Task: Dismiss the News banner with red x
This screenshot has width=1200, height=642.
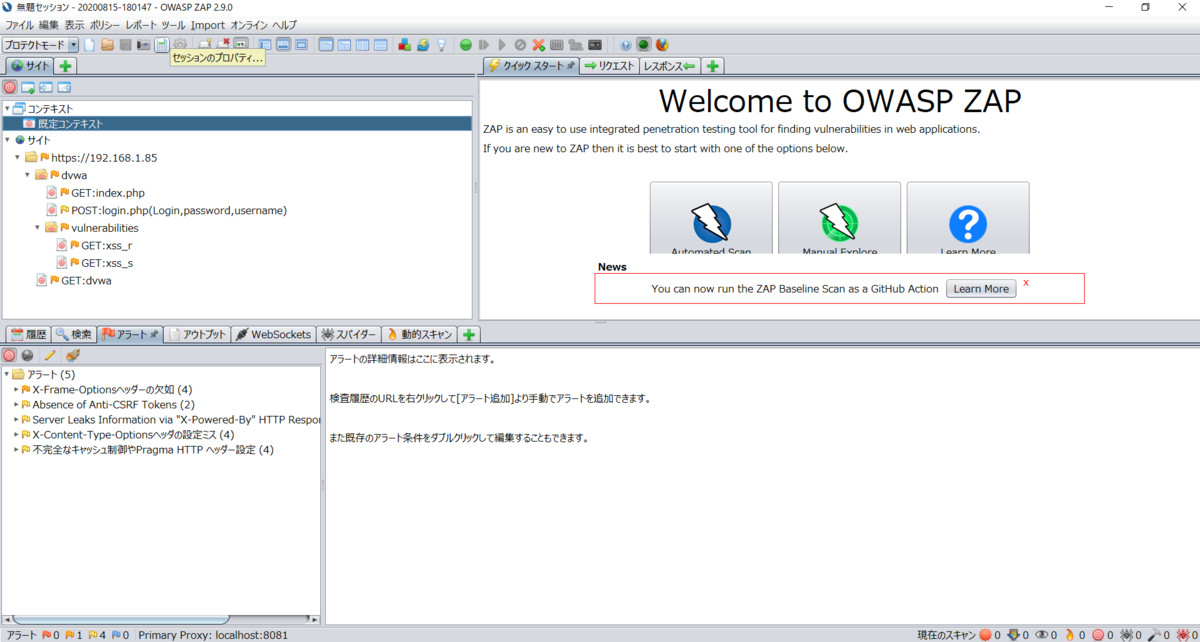Action: point(1026,283)
